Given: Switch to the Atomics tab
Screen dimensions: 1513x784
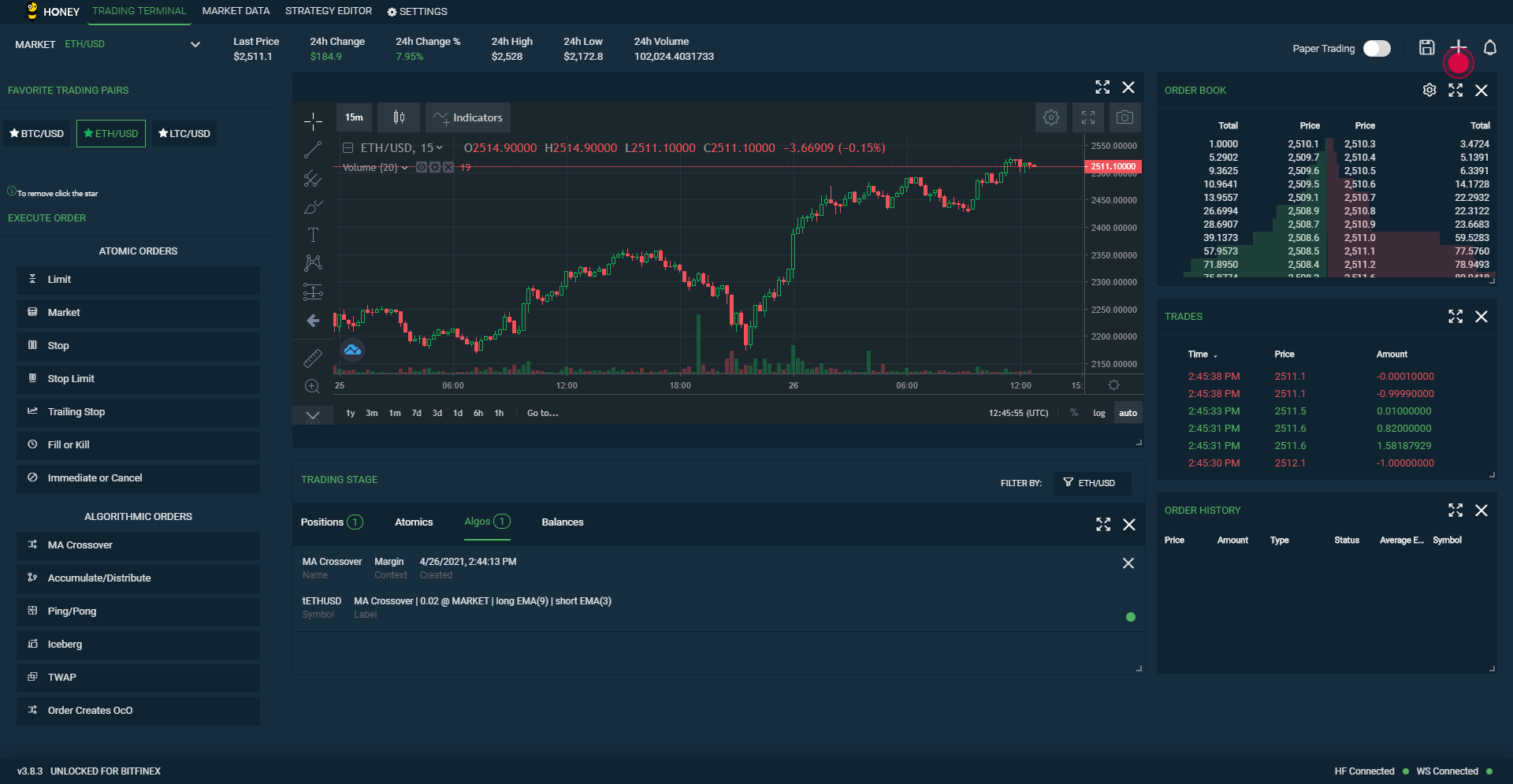Looking at the screenshot, I should click(414, 522).
